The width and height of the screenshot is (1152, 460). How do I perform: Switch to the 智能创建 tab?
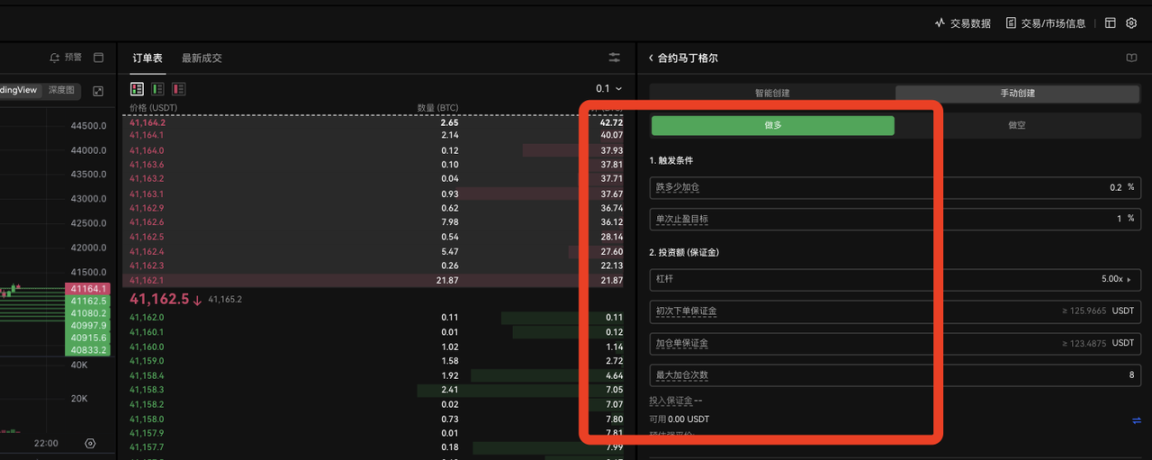pos(772,93)
